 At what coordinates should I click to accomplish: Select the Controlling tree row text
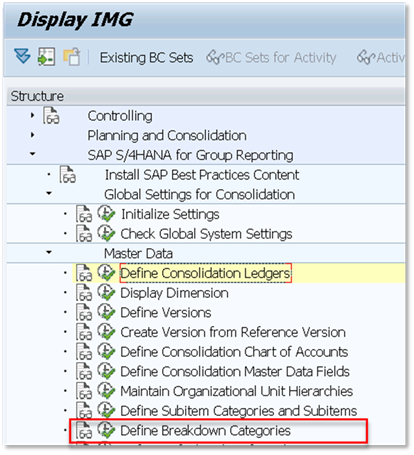(120, 116)
